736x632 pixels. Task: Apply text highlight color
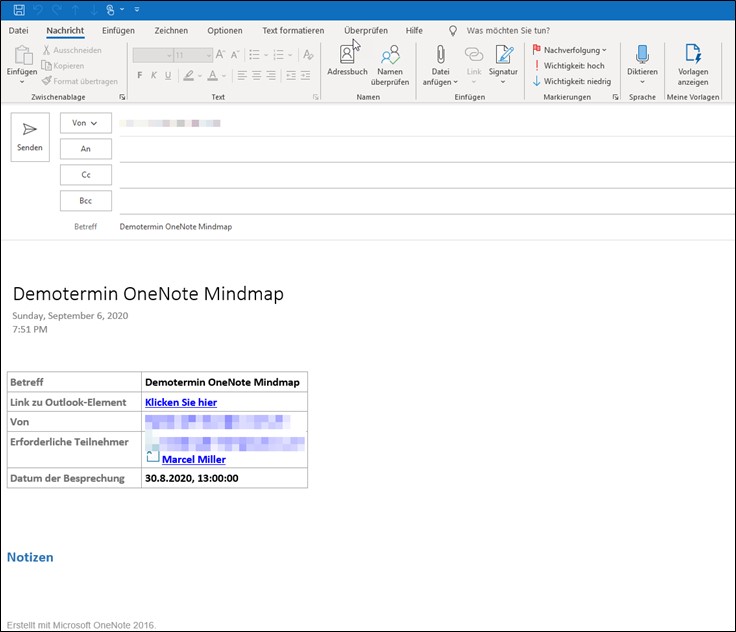click(189, 75)
